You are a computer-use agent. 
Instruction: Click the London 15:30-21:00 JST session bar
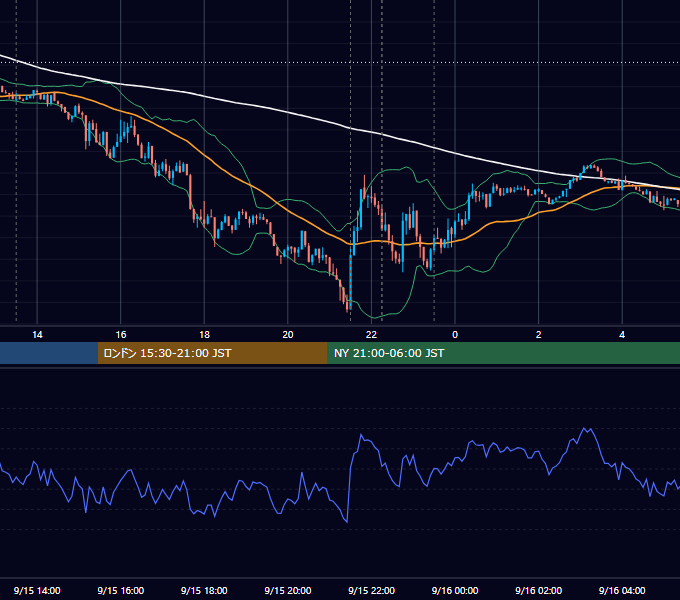click(x=212, y=353)
